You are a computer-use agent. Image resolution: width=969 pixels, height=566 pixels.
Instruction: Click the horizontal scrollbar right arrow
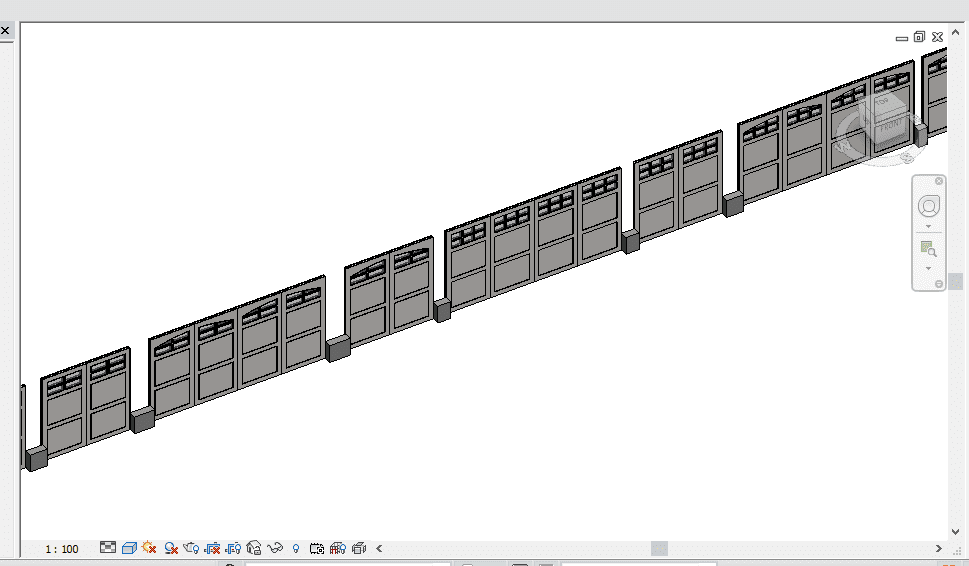[x=939, y=548]
